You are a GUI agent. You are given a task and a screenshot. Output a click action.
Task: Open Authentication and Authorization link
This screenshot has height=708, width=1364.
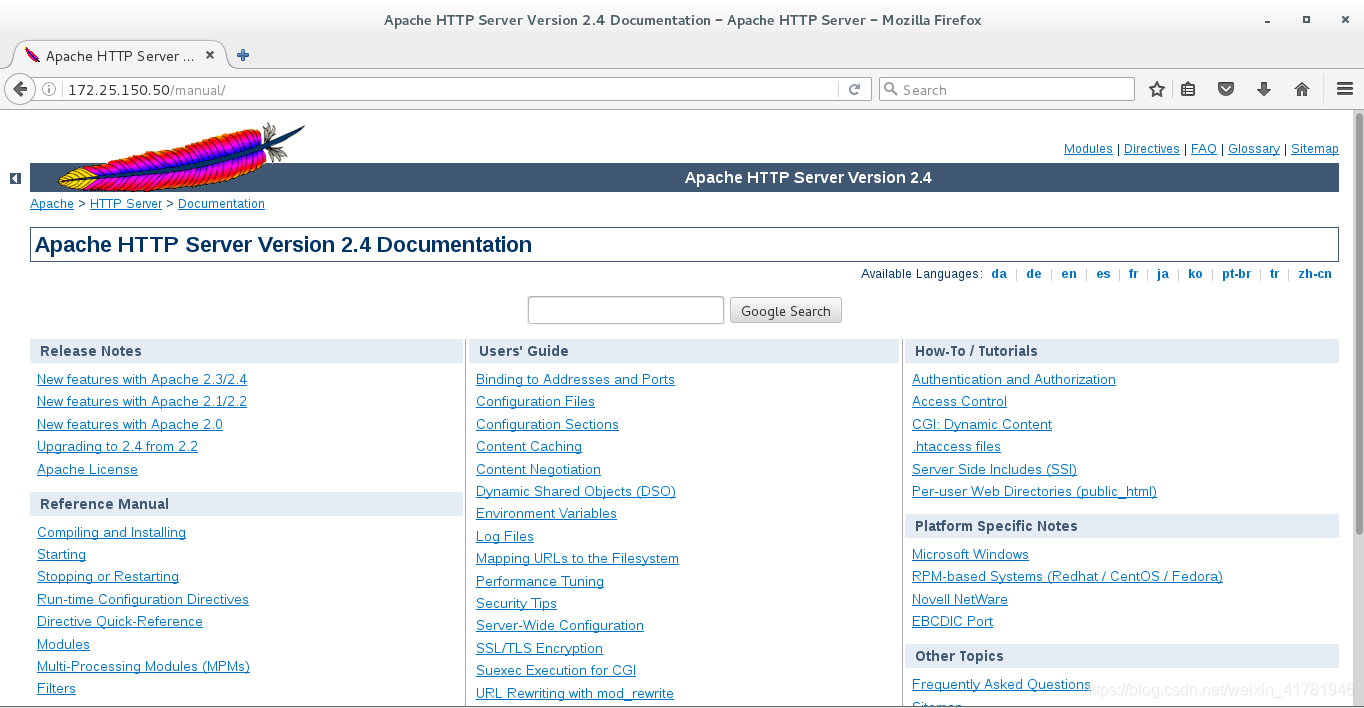point(1014,379)
